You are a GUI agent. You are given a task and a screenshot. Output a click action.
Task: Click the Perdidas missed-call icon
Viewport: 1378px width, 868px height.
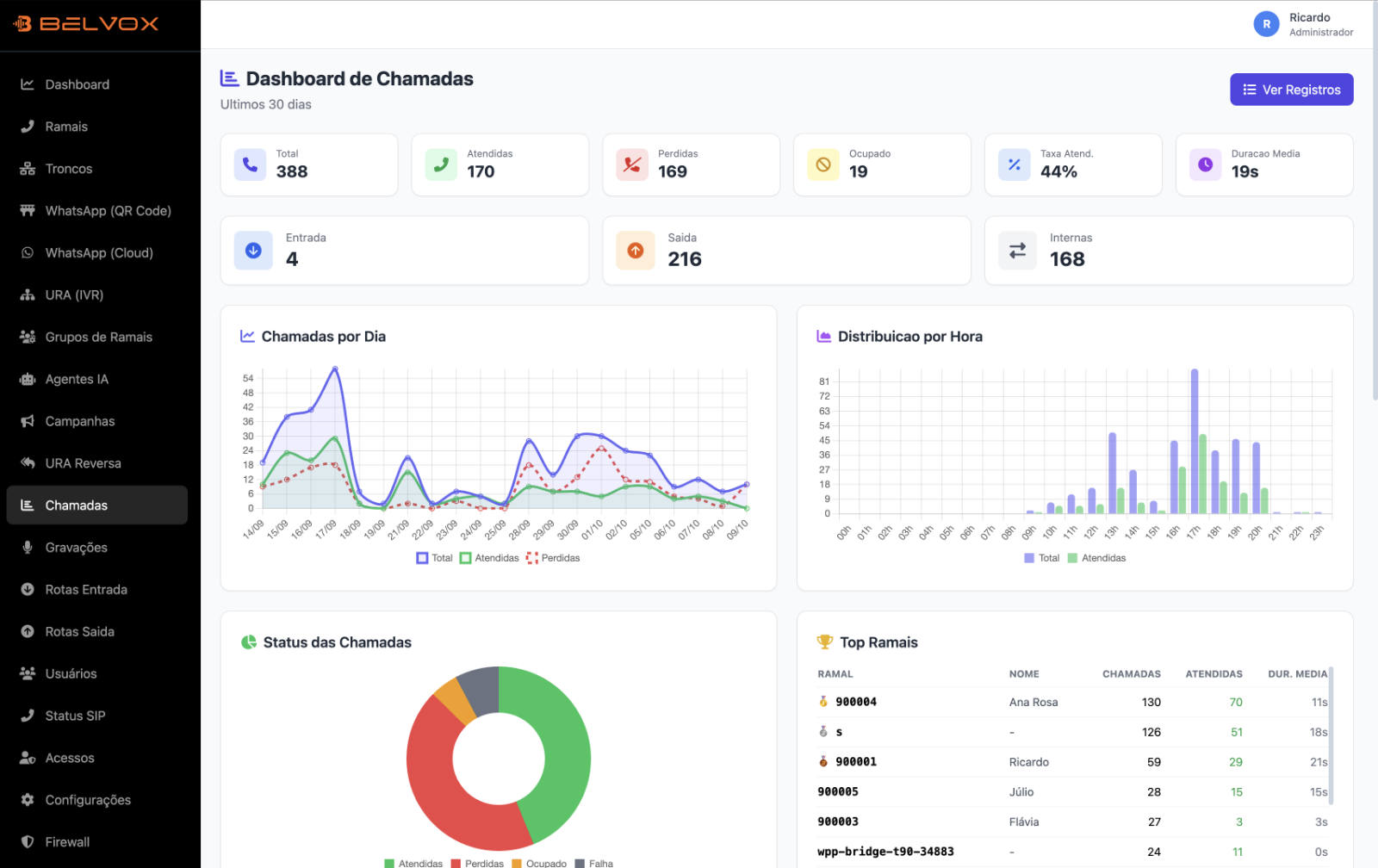(632, 164)
